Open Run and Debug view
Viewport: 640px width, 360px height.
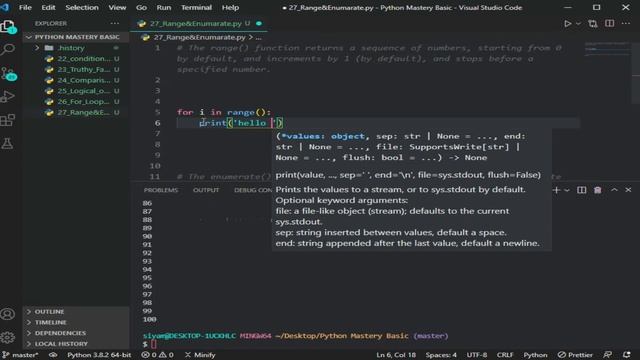pyautogui.click(x=8, y=97)
